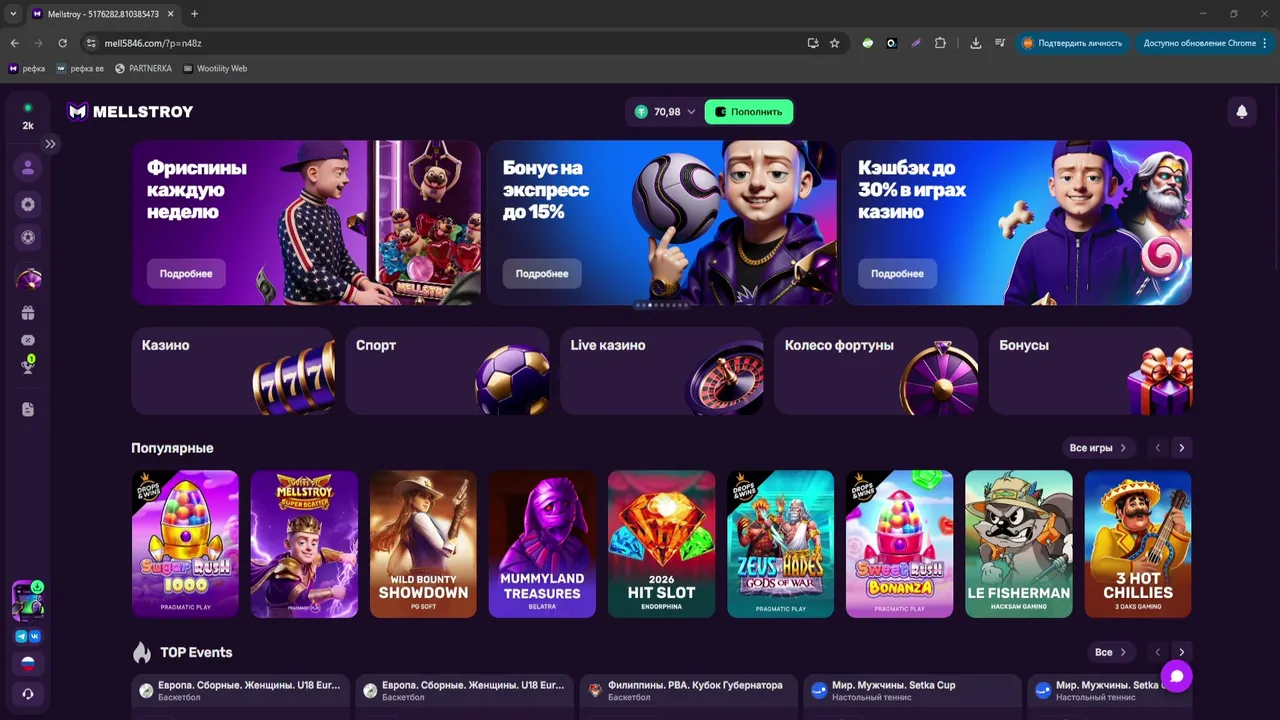Viewport: 1280px width, 720px height.
Task: Open the Live казино category tile
Action: coord(662,371)
